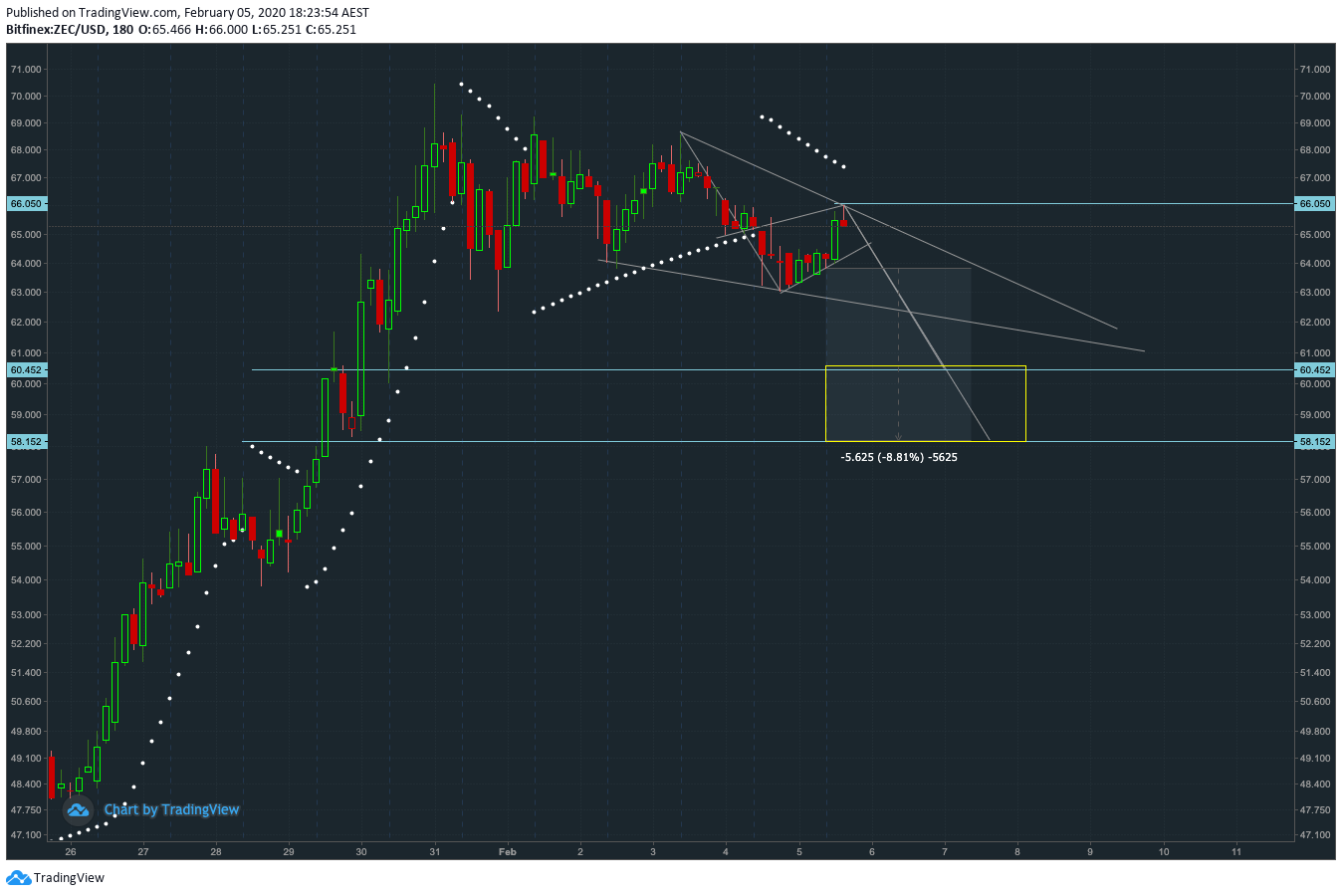Click the high value 'H:66.000'
The image size is (1342, 896).
[x=221, y=30]
